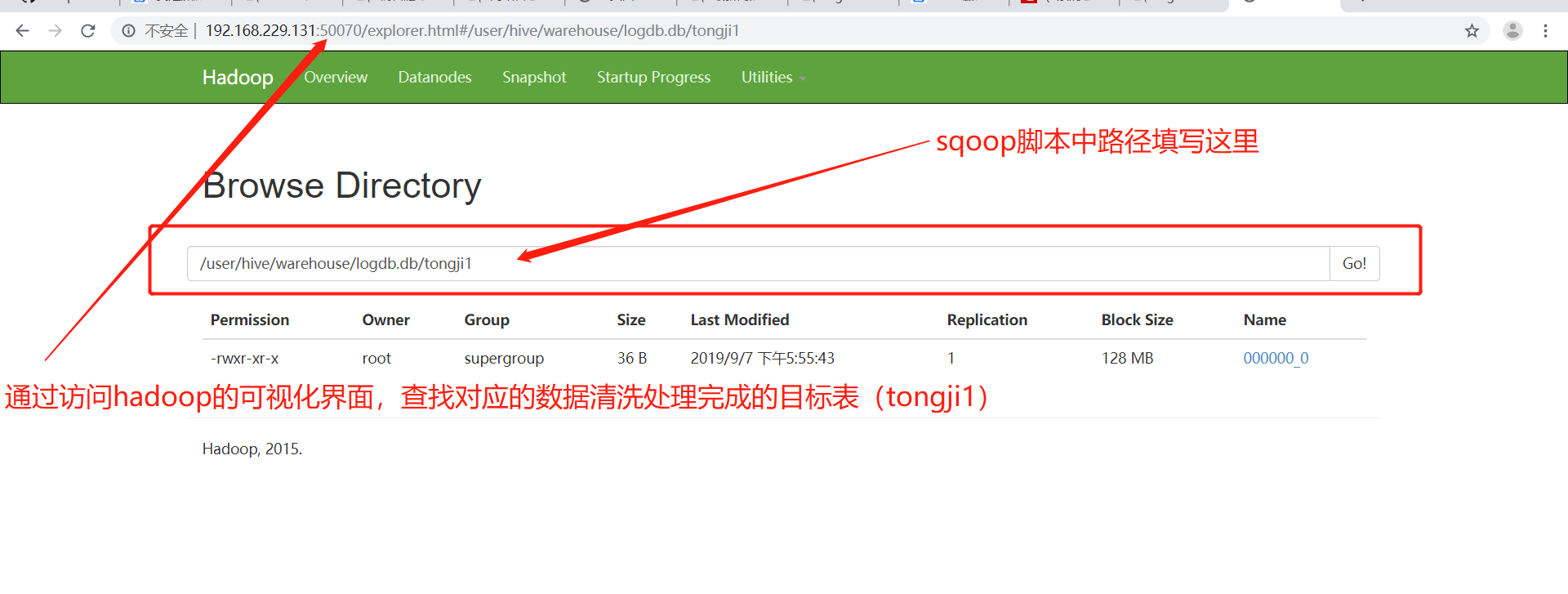1568x594 pixels.
Task: Click the Size column header
Action: click(631, 319)
